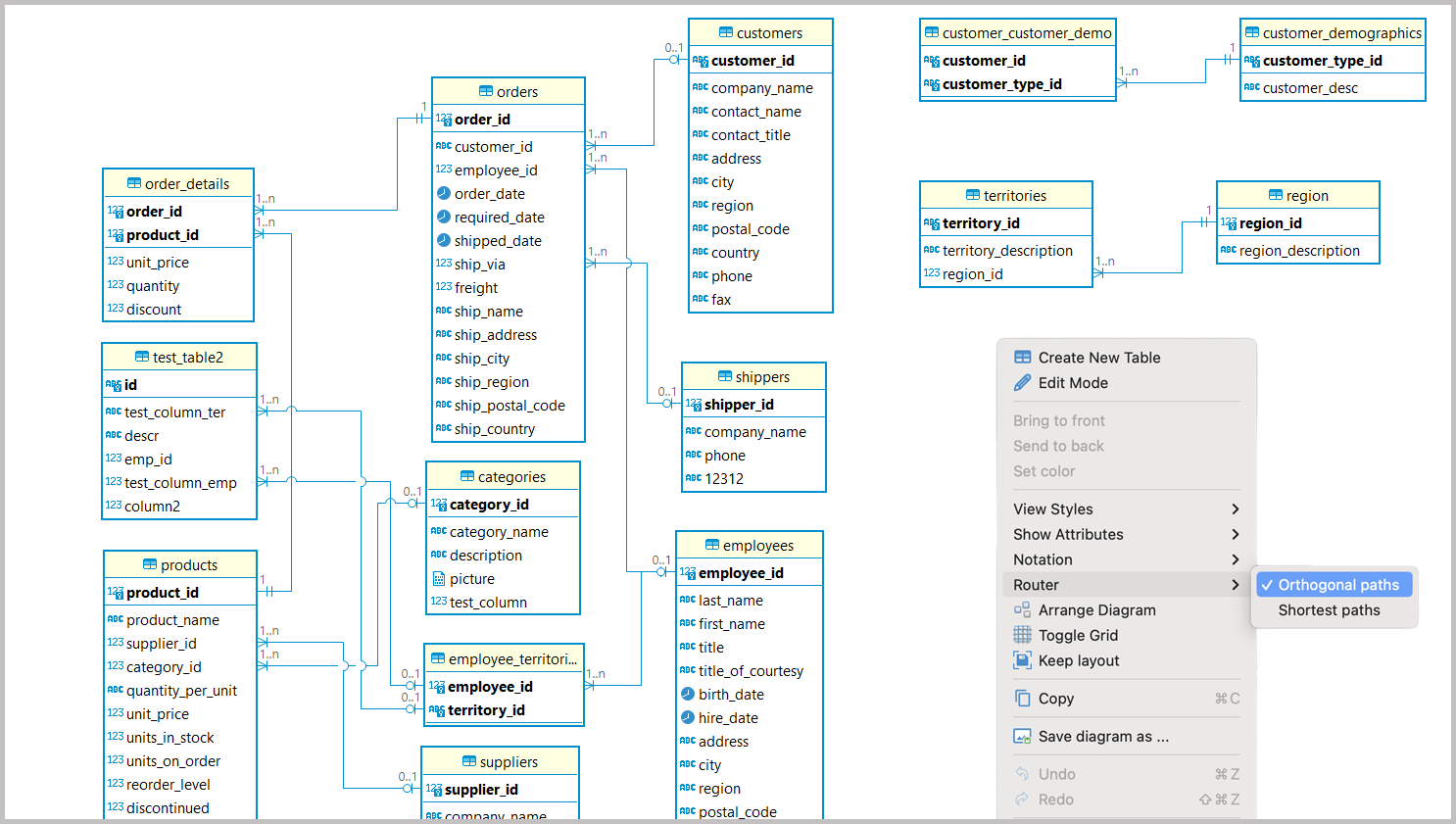Click the orders table header icon

point(486,91)
